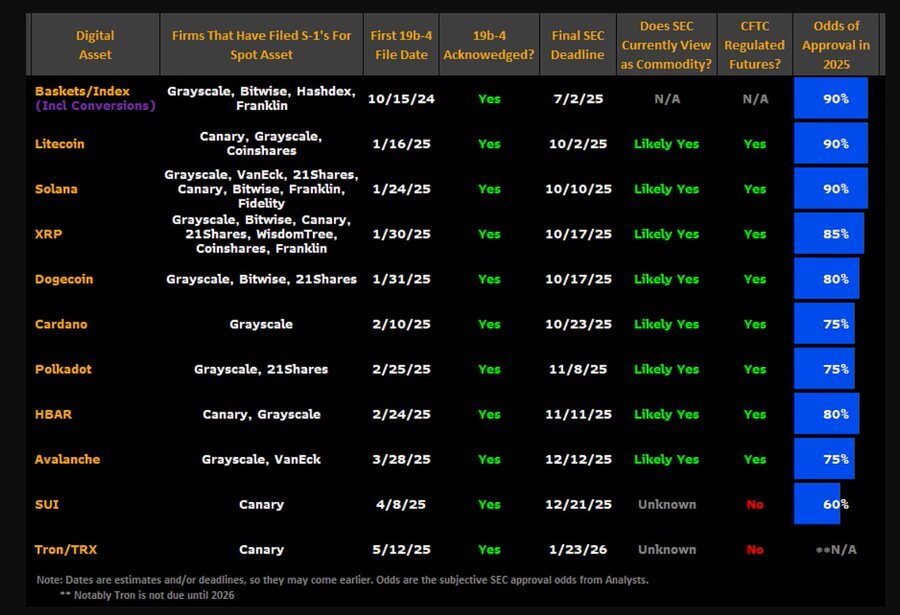Image resolution: width=900 pixels, height=615 pixels.
Task: Select the Cardano asset name
Action: (61, 324)
